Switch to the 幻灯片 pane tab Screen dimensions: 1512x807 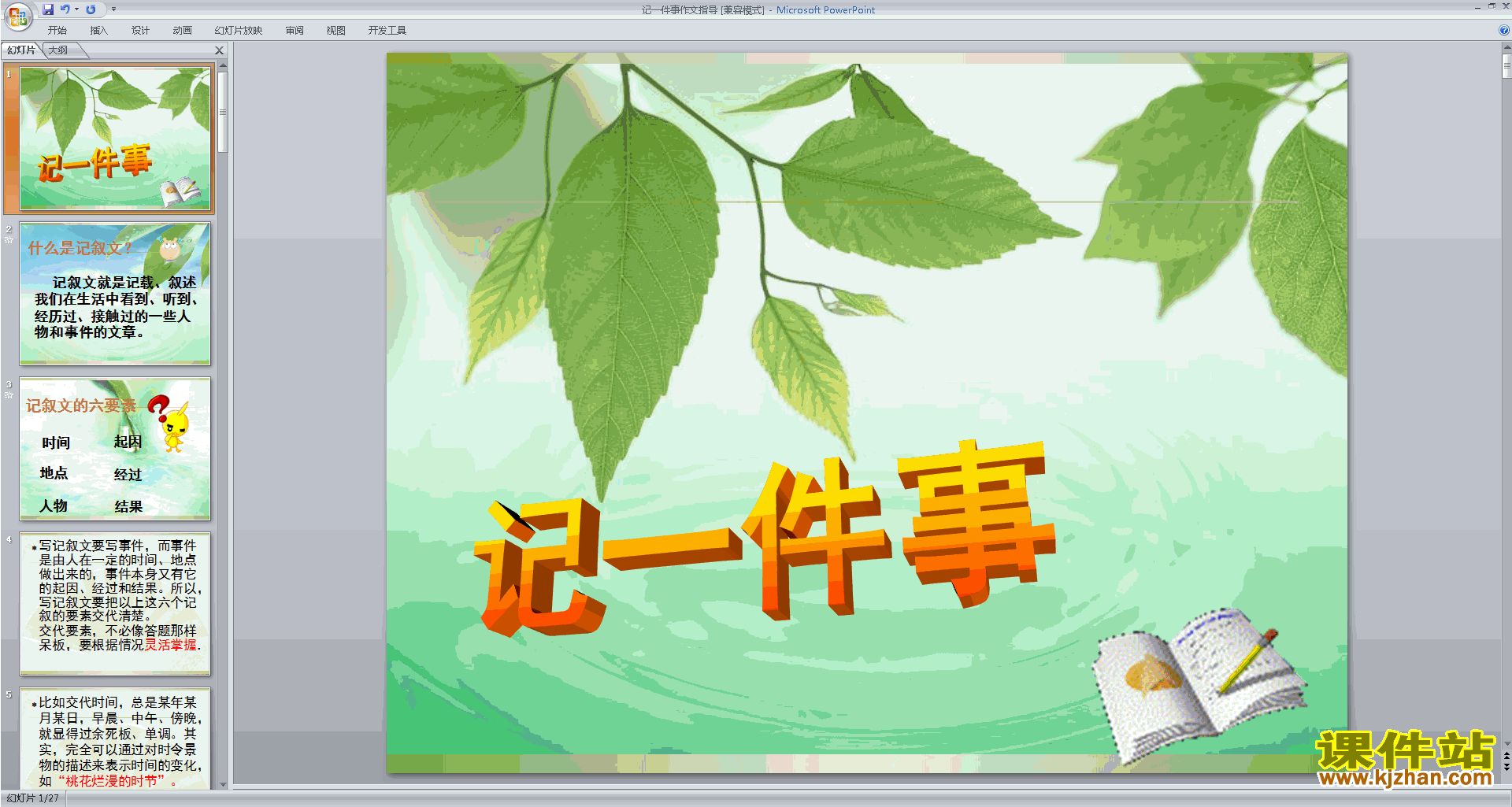coord(21,50)
